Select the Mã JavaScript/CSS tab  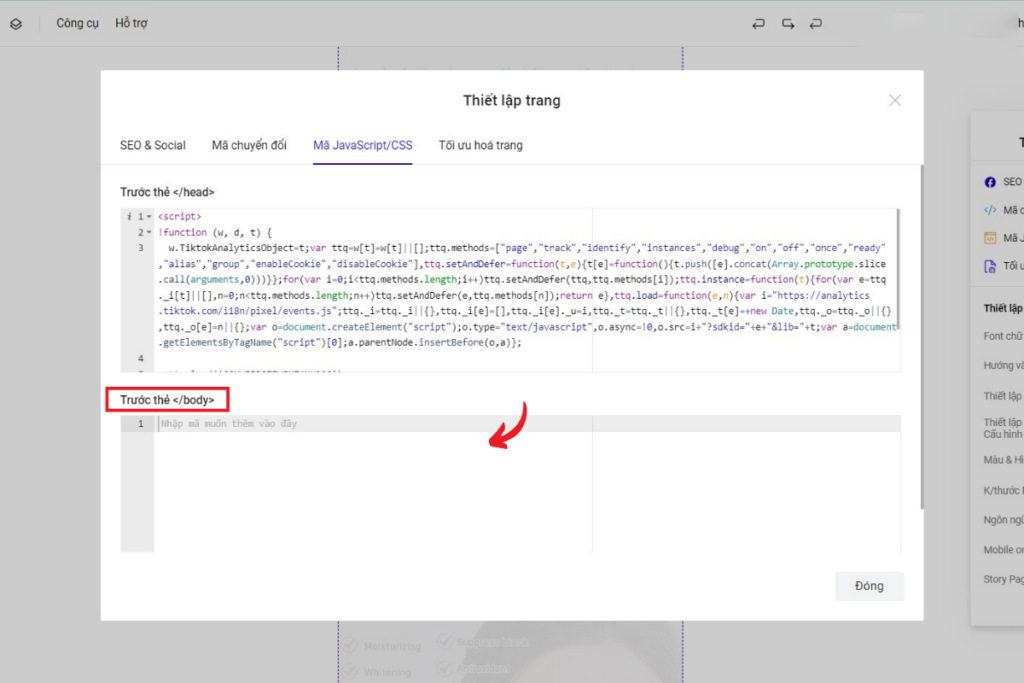[362, 145]
